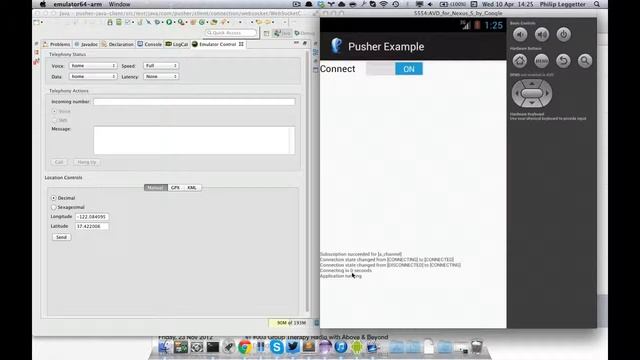Open the Speed dropdown set to Full
This screenshot has height=360, width=640.
coord(161,66)
